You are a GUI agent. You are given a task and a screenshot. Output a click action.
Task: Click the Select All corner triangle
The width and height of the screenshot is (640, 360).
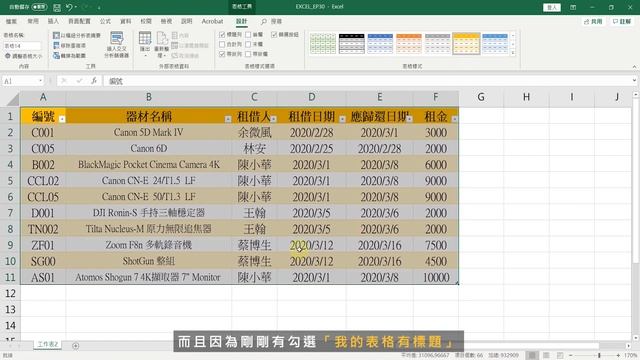tap(12, 98)
